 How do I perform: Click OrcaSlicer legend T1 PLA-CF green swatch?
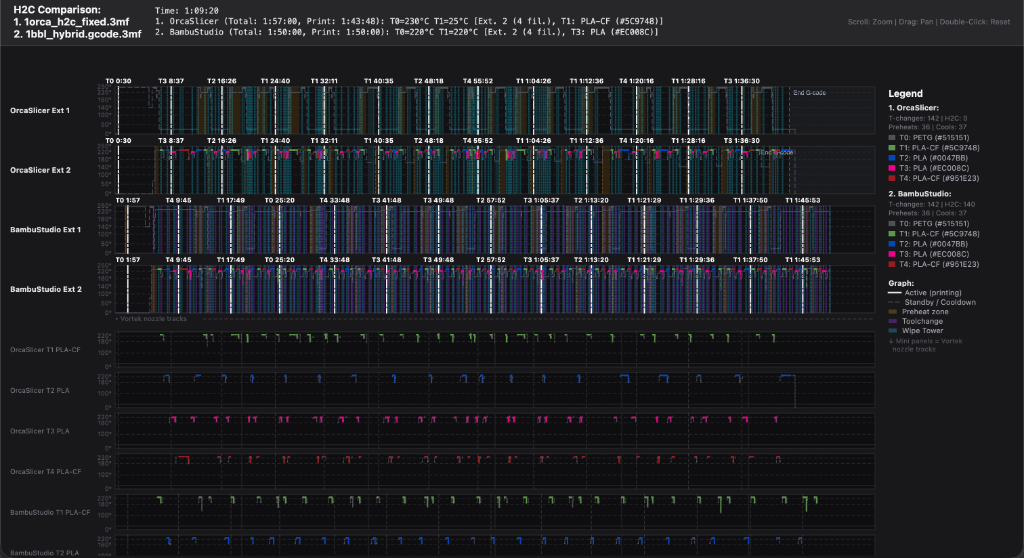[x=892, y=148]
